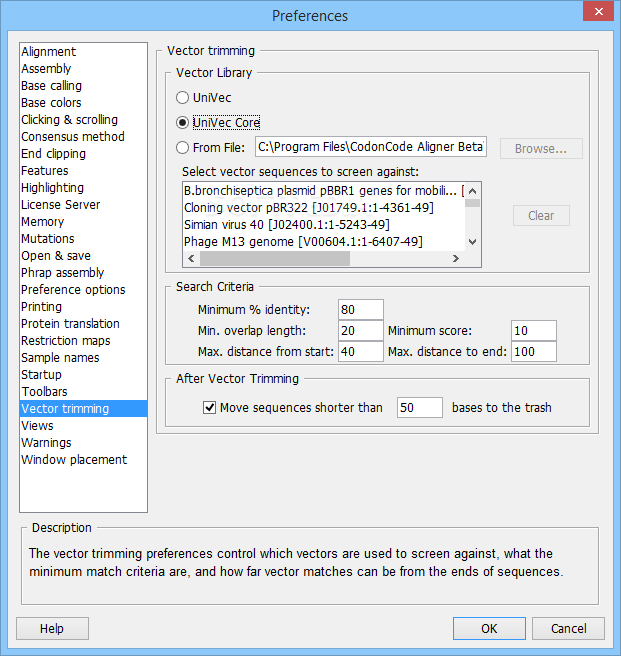Open the Alignment preferences category
The image size is (621, 656).
[83, 51]
